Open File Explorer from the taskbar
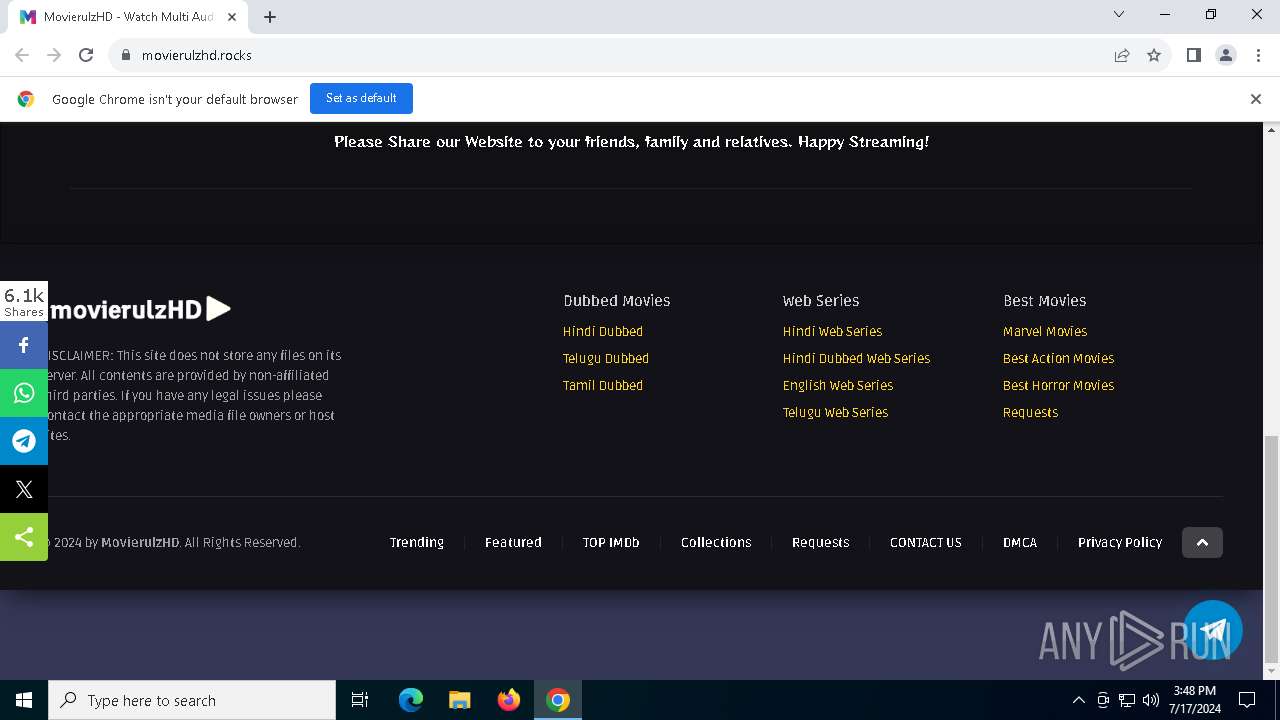1280x720 pixels. 460,700
